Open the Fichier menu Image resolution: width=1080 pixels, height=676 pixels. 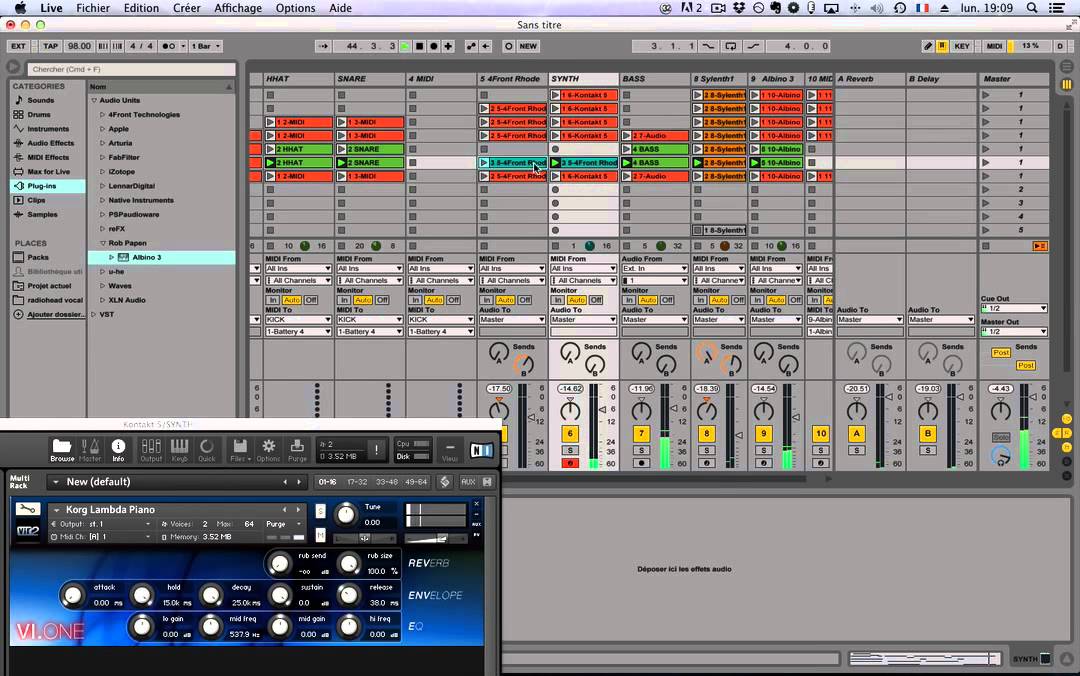point(93,8)
